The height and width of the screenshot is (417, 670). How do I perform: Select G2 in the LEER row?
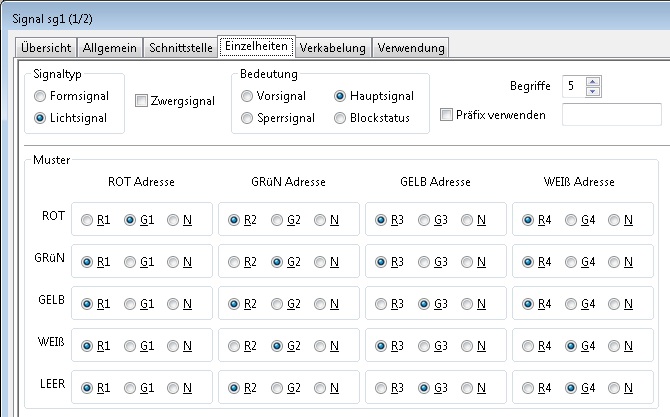[277, 388]
